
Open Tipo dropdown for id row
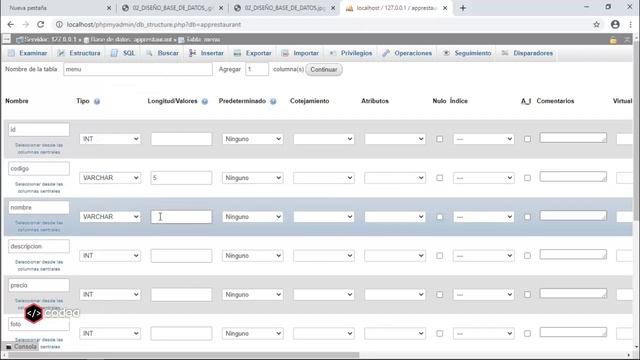click(x=110, y=139)
